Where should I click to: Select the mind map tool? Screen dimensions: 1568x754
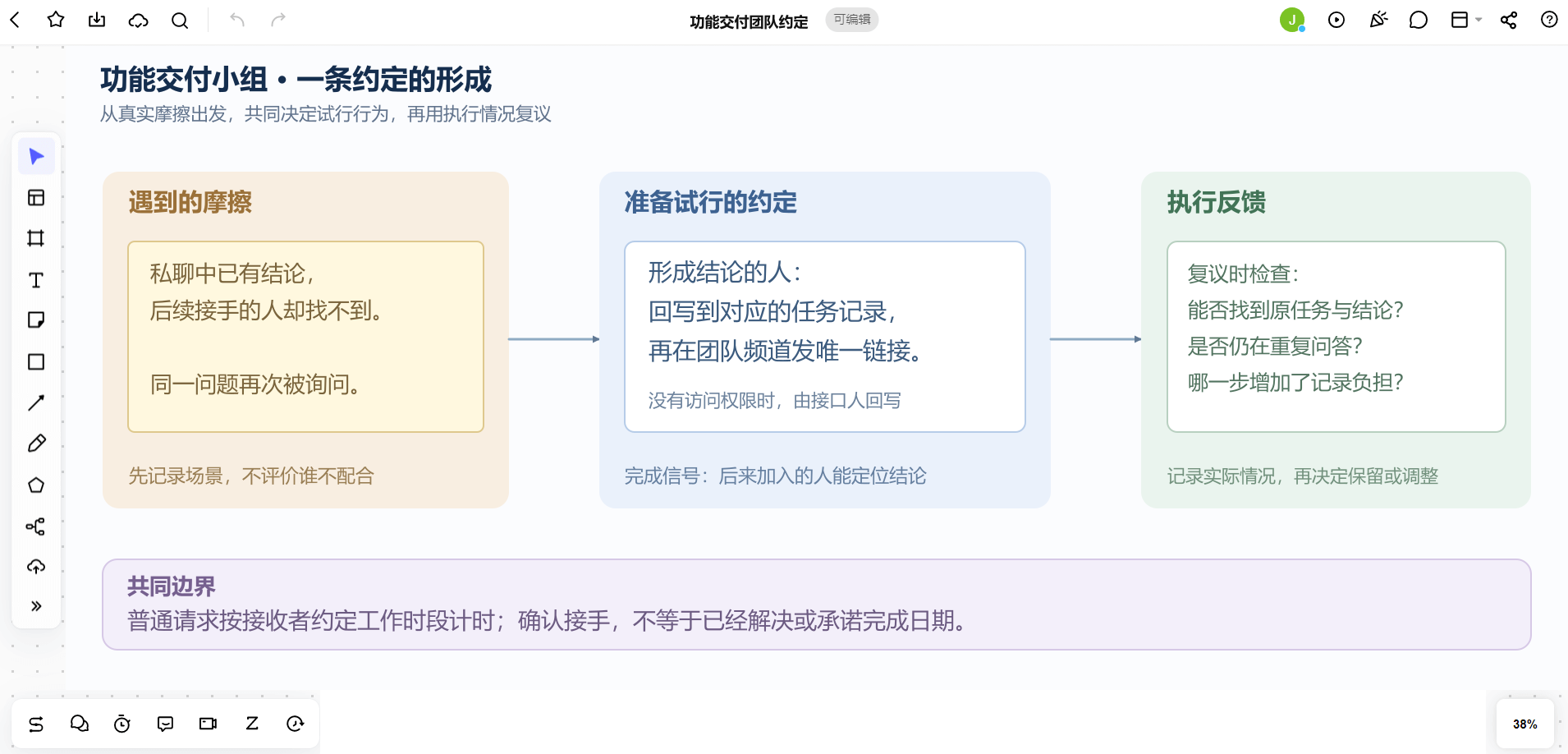tap(36, 526)
